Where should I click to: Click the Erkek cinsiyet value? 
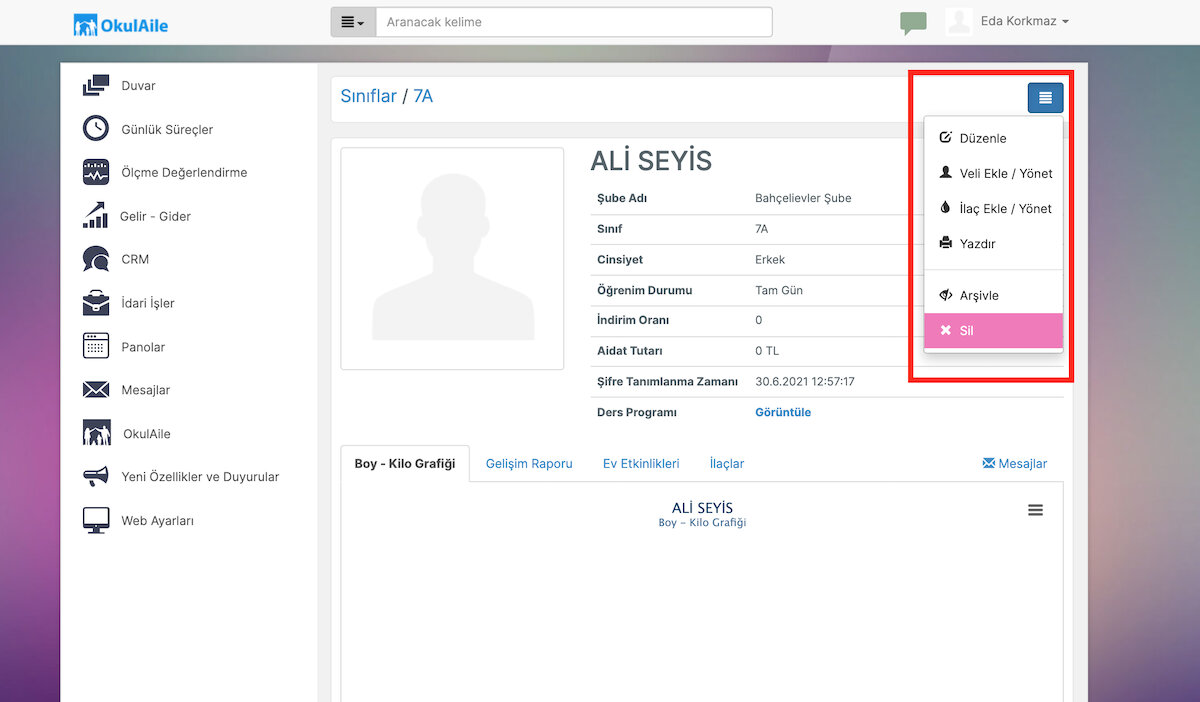[770, 260]
